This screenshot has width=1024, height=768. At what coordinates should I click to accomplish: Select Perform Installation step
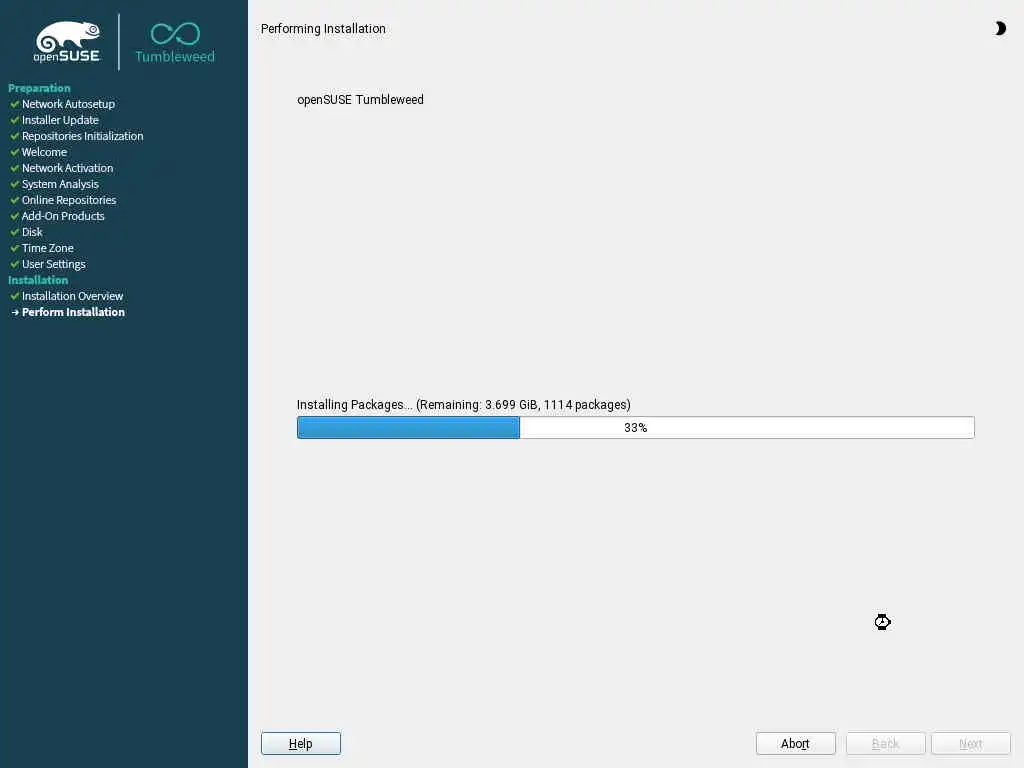coord(73,312)
